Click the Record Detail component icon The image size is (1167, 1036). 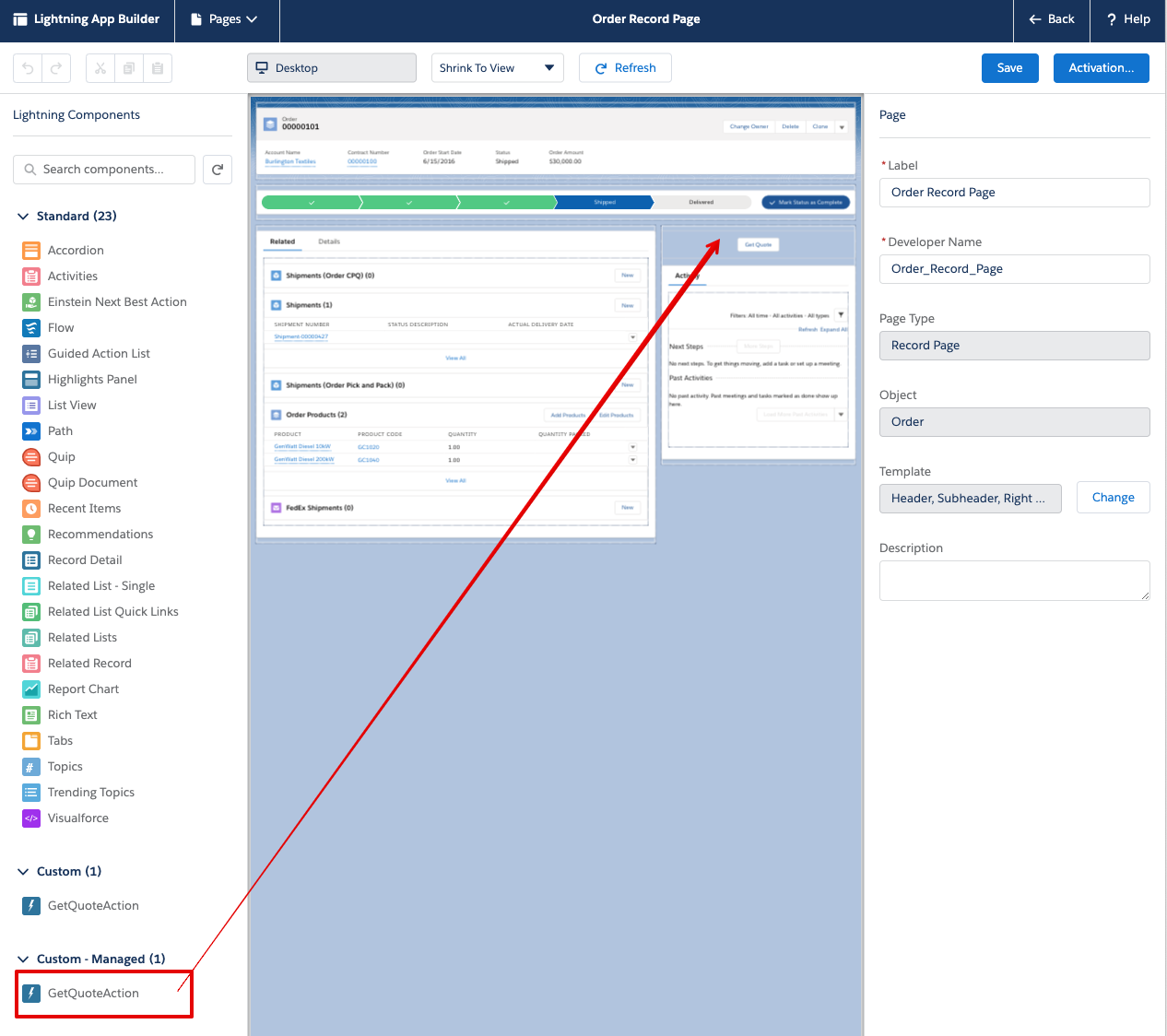30,559
